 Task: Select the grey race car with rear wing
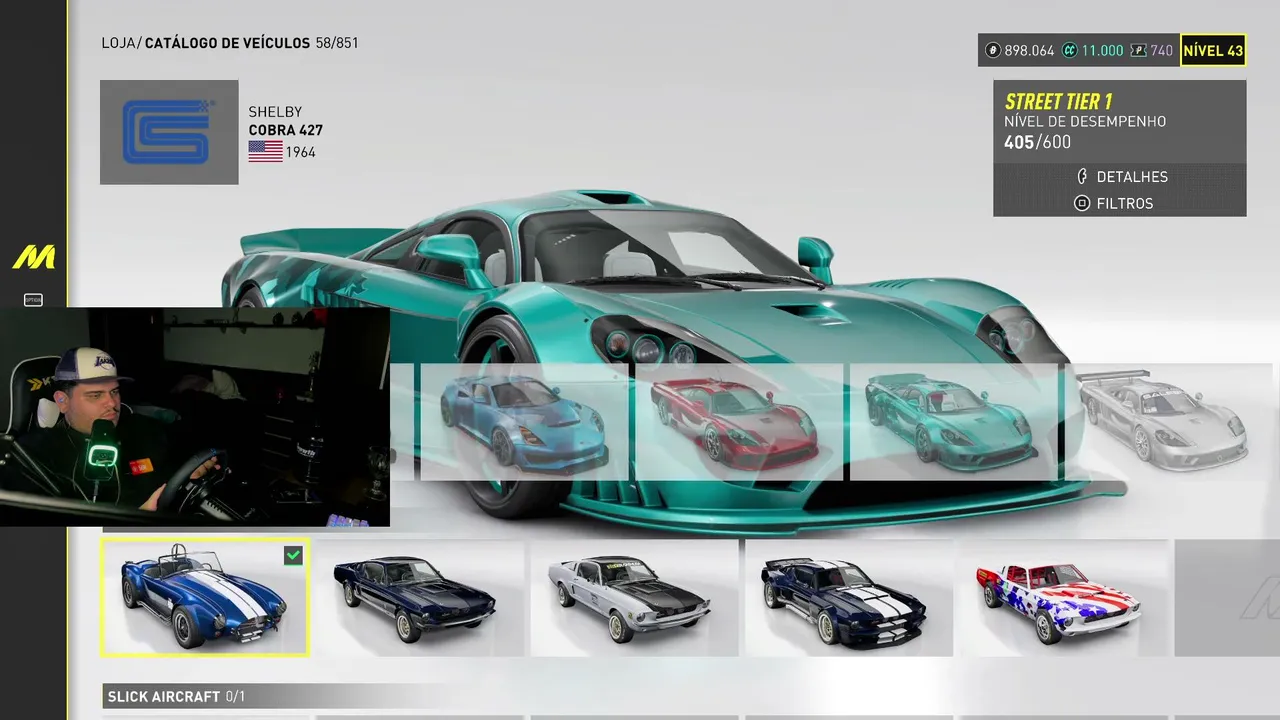1168,422
